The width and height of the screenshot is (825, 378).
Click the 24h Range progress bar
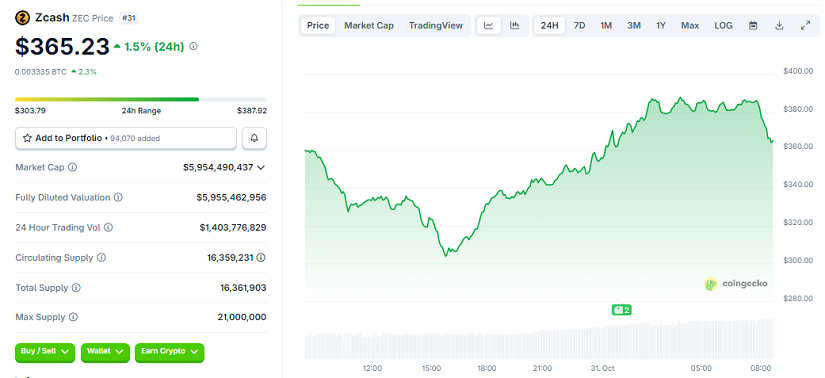[140, 99]
